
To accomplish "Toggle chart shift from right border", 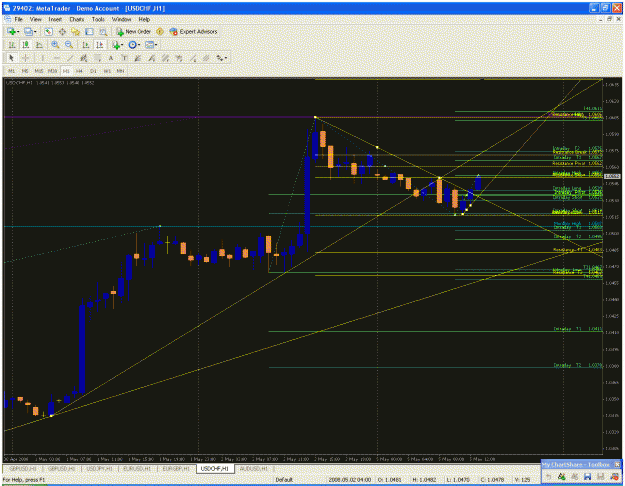I will pyautogui.click(x=100, y=45).
